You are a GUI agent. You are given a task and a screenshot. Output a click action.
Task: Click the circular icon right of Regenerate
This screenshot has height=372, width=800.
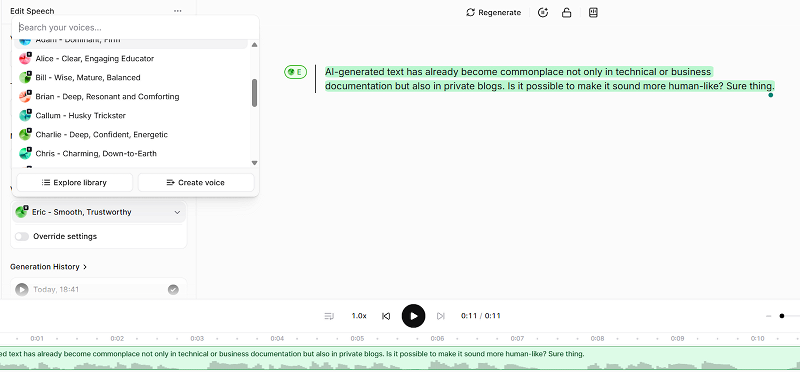[x=543, y=13]
